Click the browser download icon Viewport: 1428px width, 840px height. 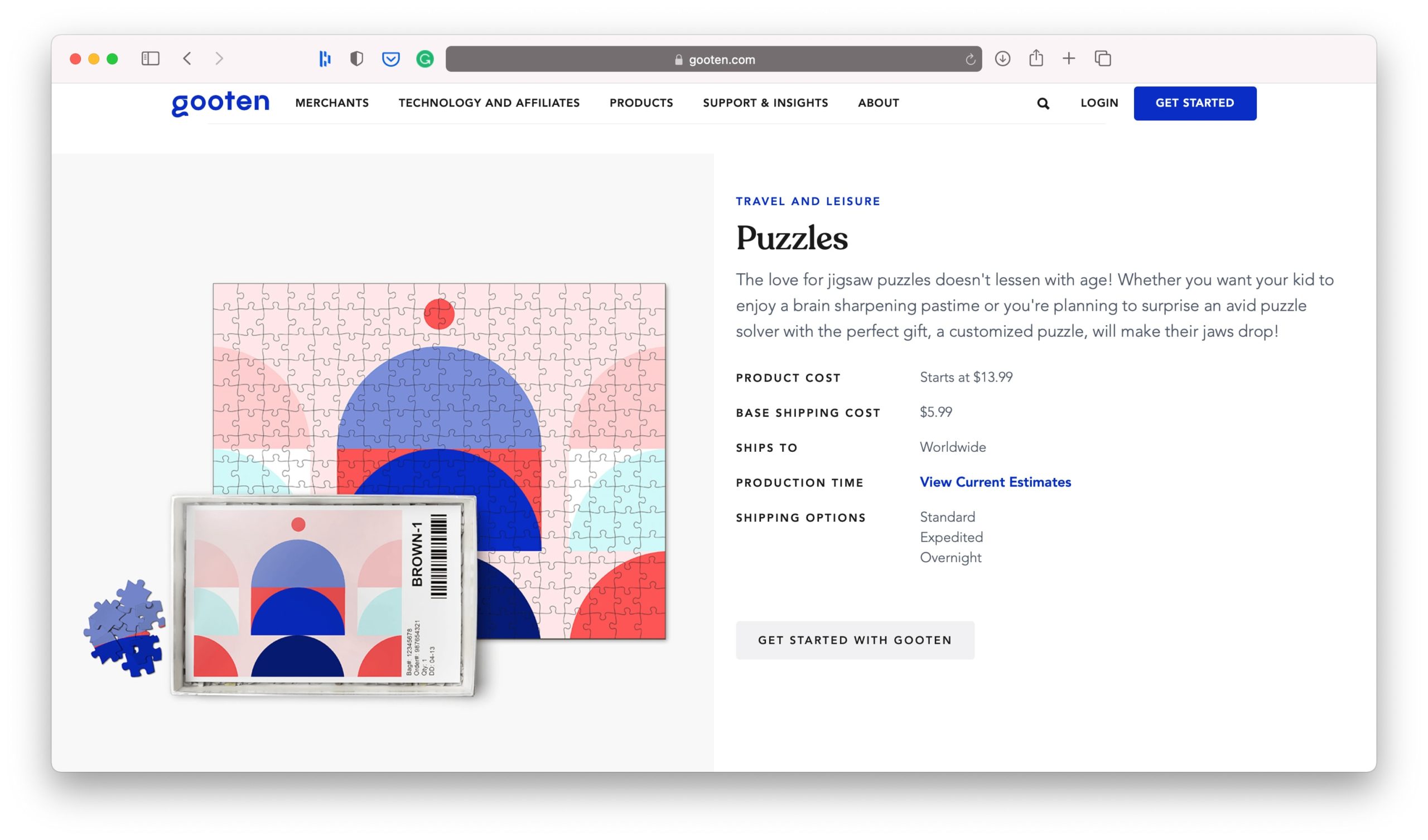point(1002,59)
